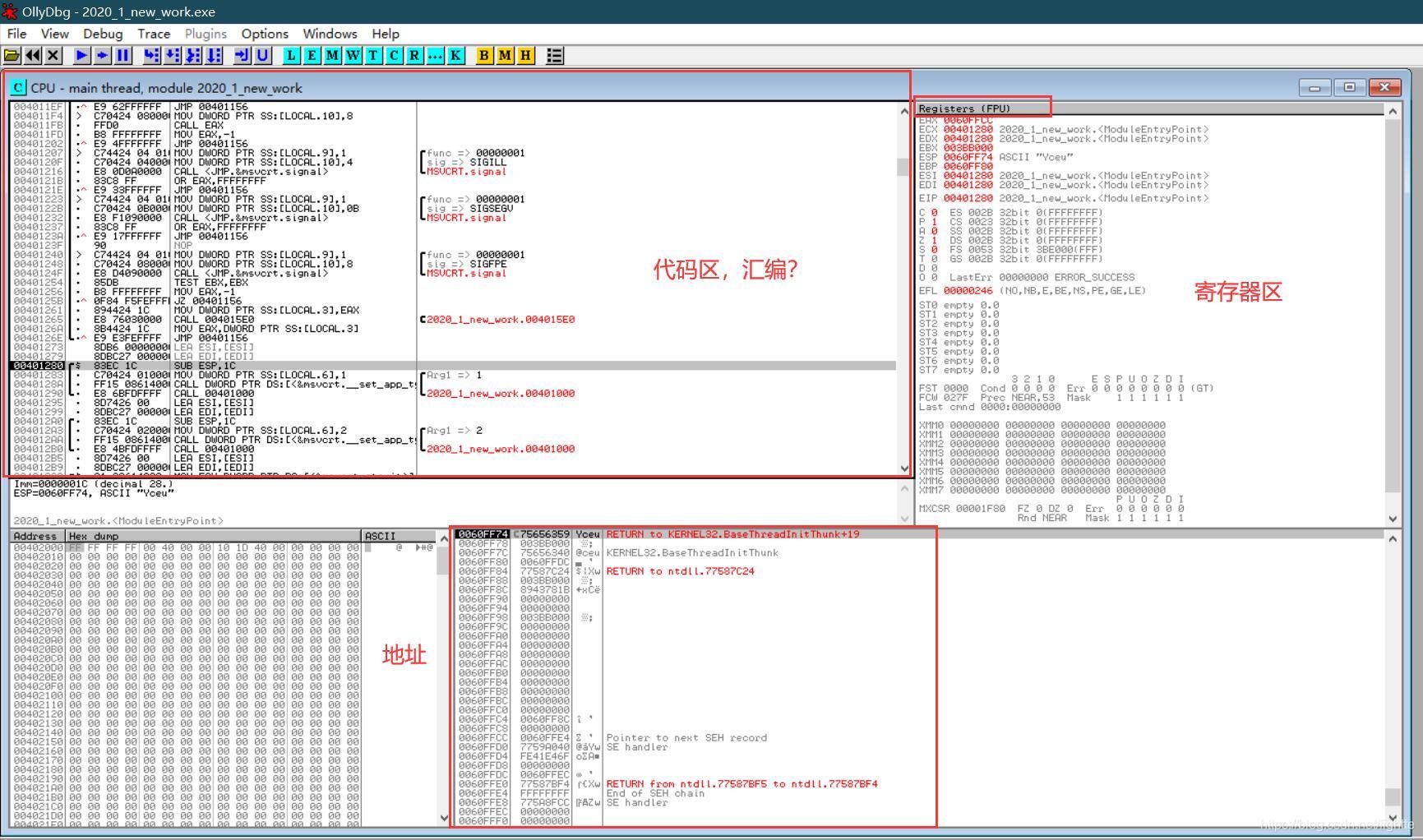Toggle the Z flag value in registers
Screen dimensions: 1423x840
point(934,241)
